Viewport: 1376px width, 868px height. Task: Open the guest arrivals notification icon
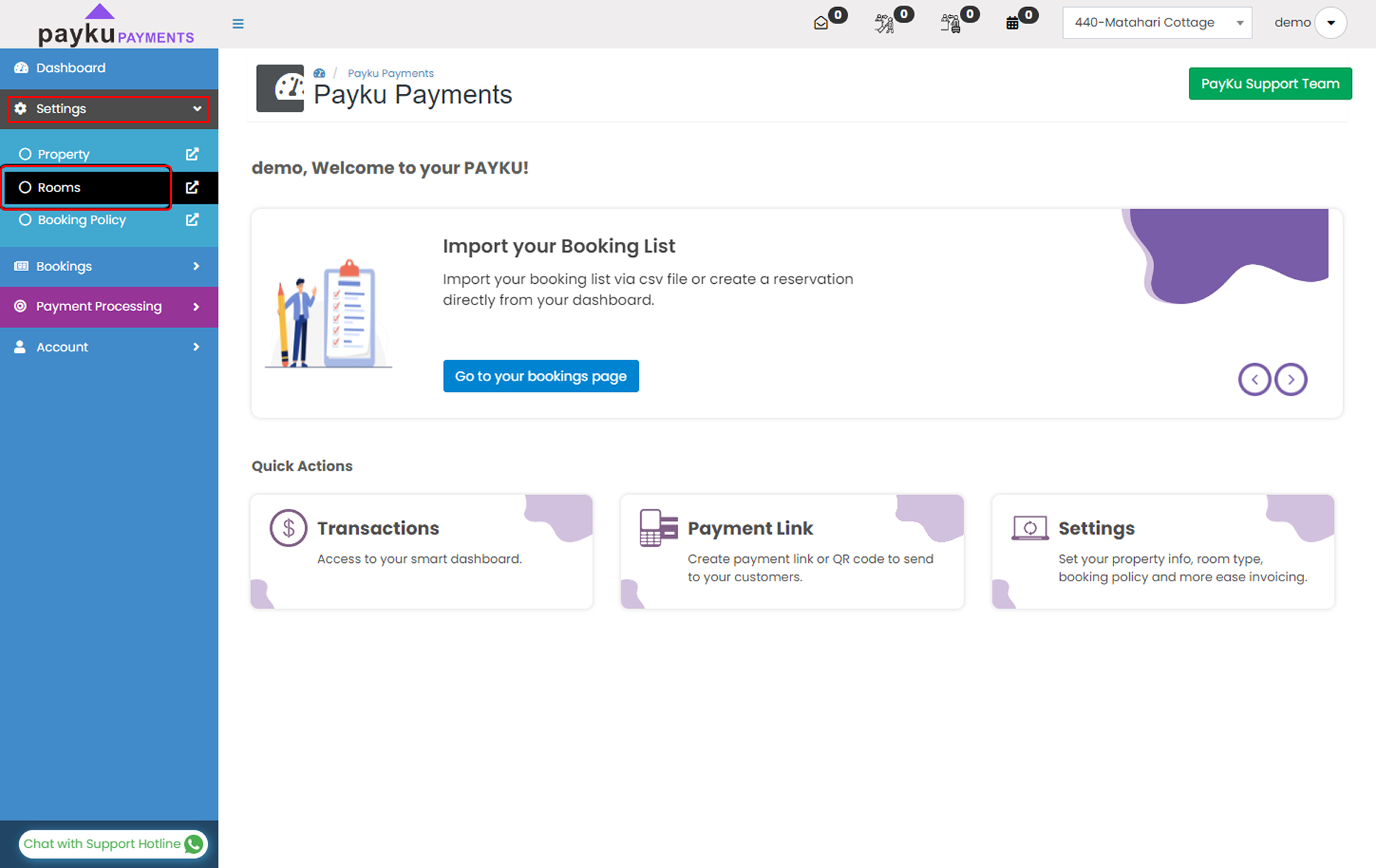884,23
